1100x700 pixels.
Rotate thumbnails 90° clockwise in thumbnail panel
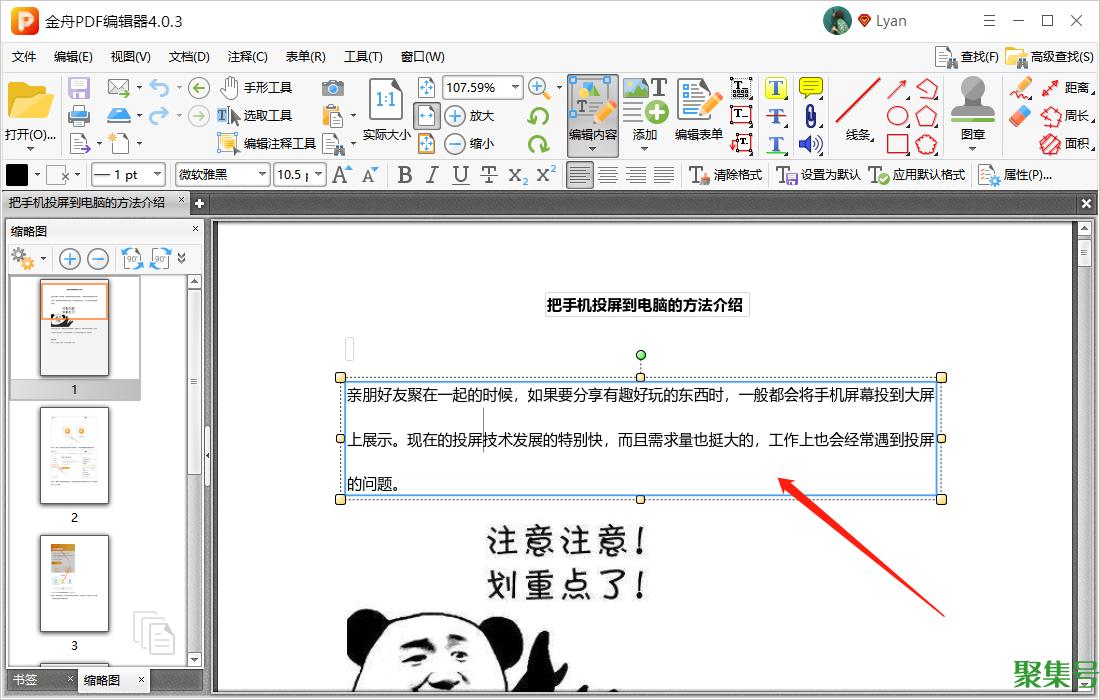point(160,259)
